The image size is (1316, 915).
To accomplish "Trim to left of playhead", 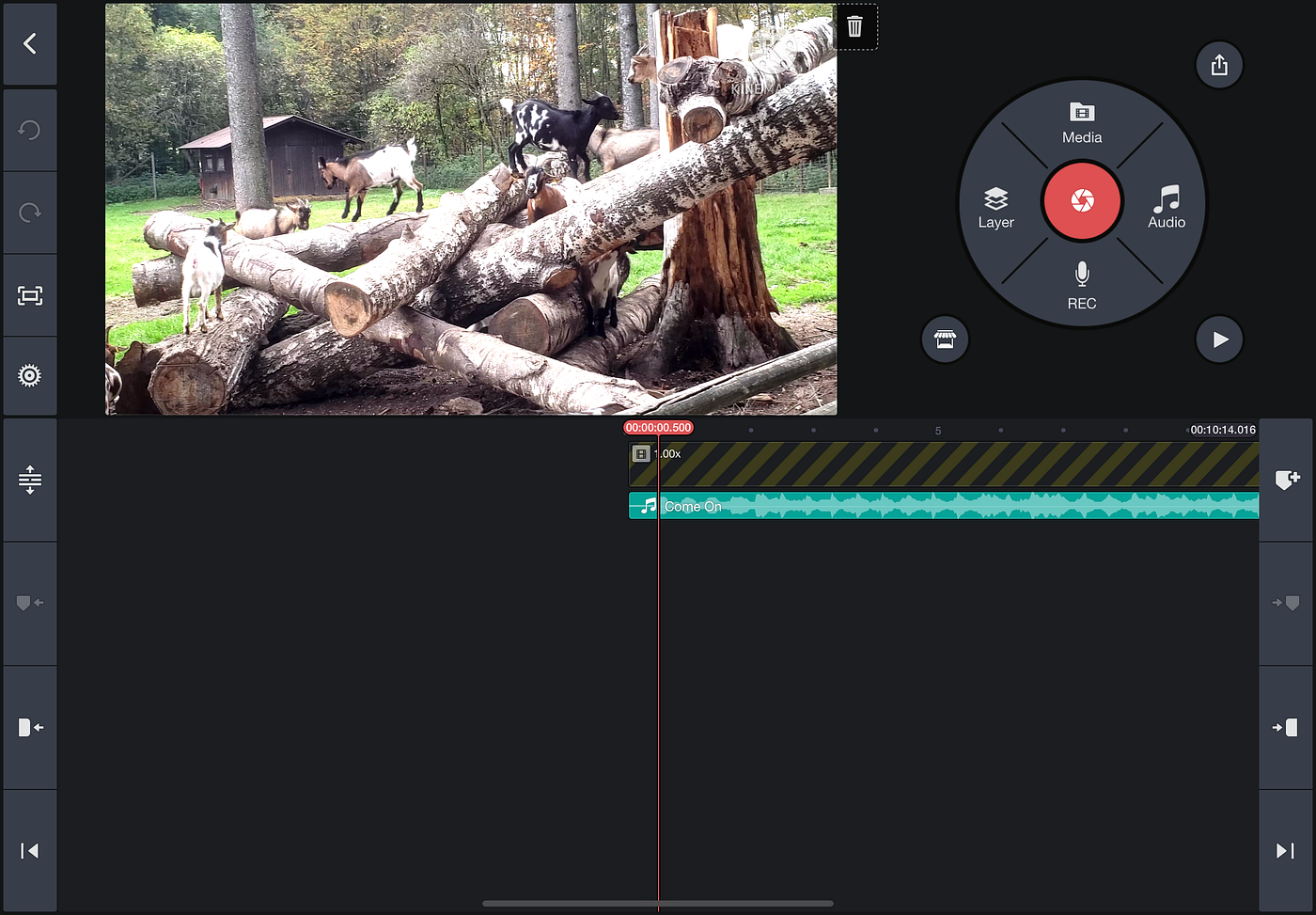I will [30, 727].
